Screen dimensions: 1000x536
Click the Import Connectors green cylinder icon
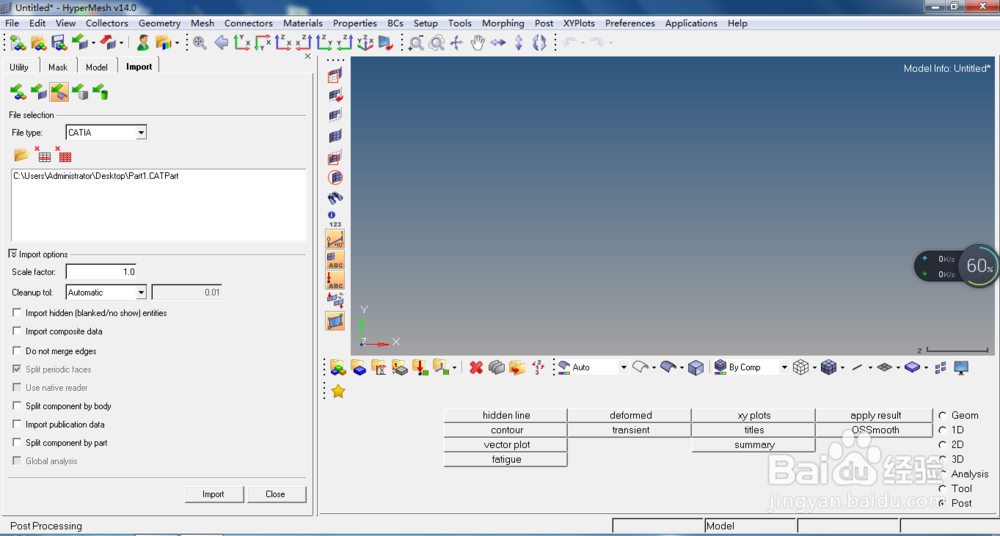click(100, 93)
